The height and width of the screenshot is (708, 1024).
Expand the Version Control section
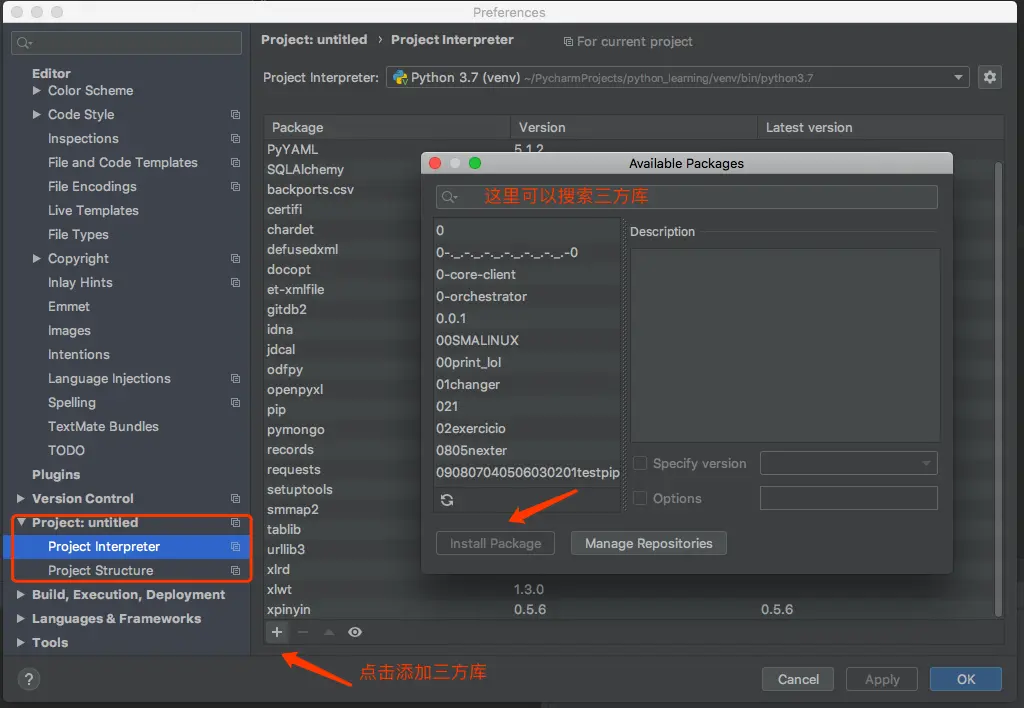click(21, 498)
